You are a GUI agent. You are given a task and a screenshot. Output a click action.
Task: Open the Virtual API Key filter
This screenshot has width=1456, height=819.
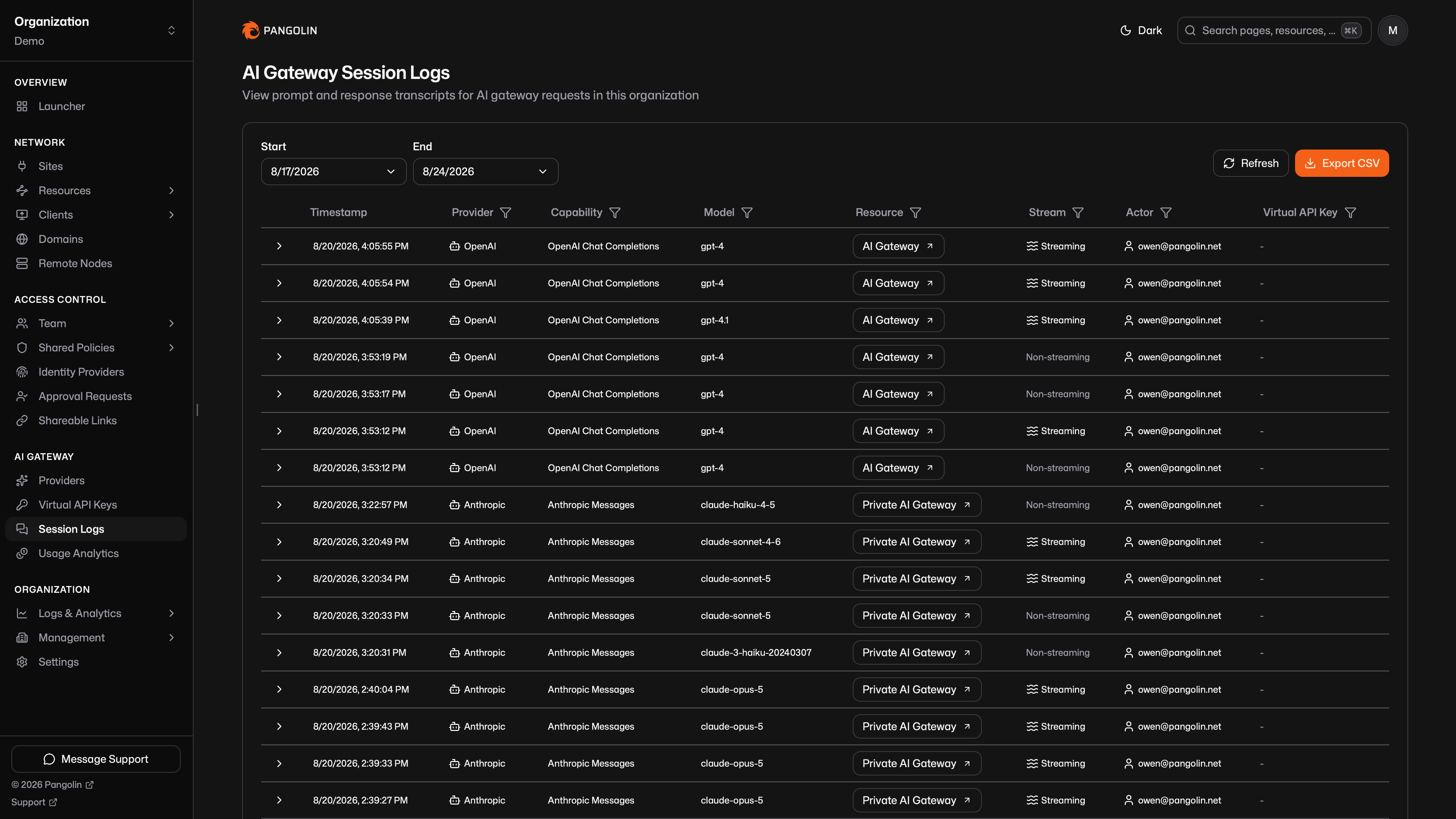(1350, 213)
